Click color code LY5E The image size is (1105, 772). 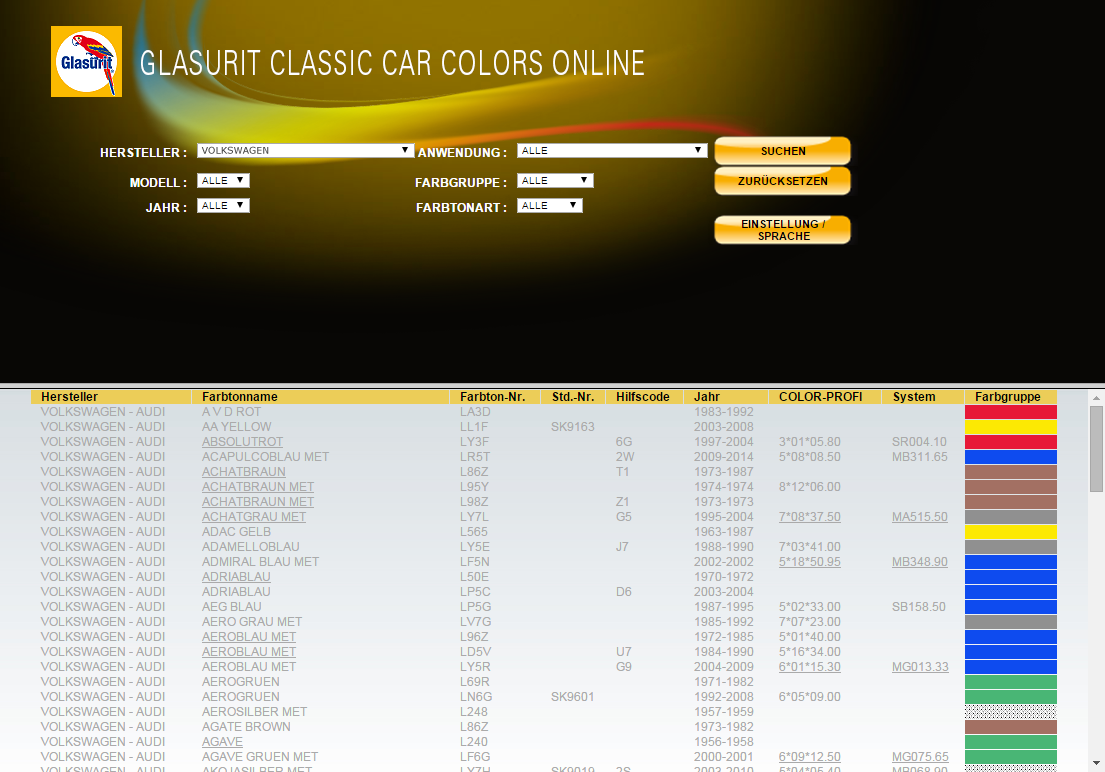[474, 546]
